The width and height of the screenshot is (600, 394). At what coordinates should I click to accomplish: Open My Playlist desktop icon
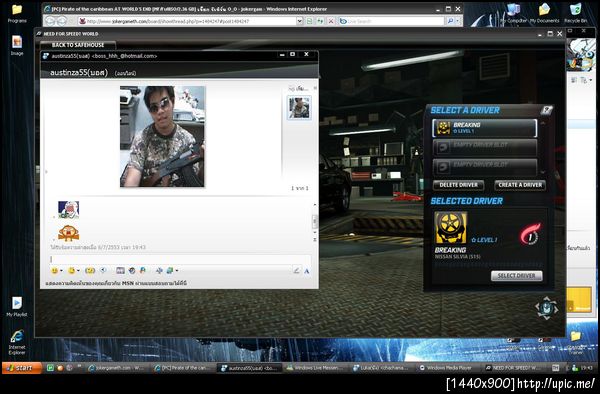[x=17, y=307]
